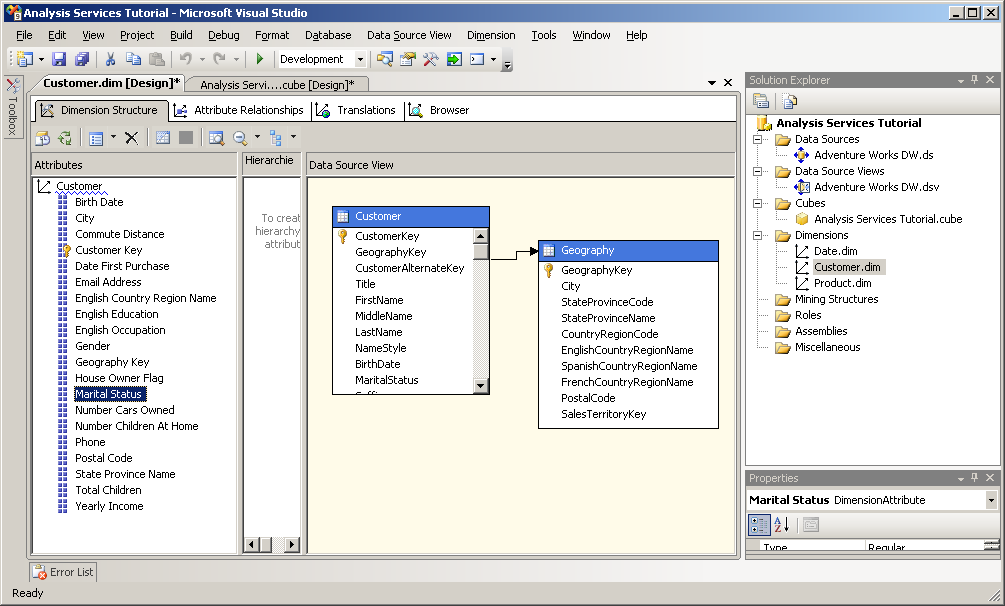Click the Paste toolbar icon
This screenshot has width=1005, height=606.
(156, 59)
